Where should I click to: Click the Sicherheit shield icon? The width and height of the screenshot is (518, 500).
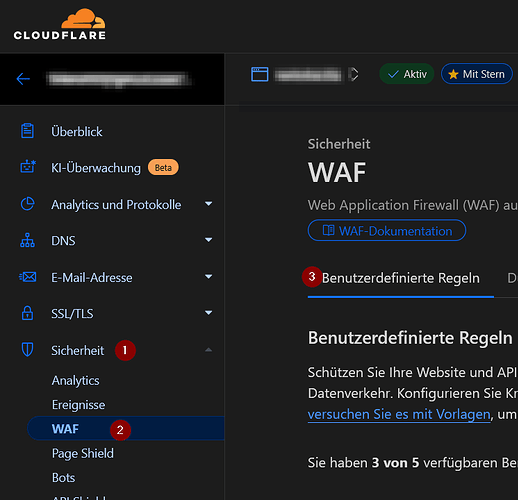point(27,349)
